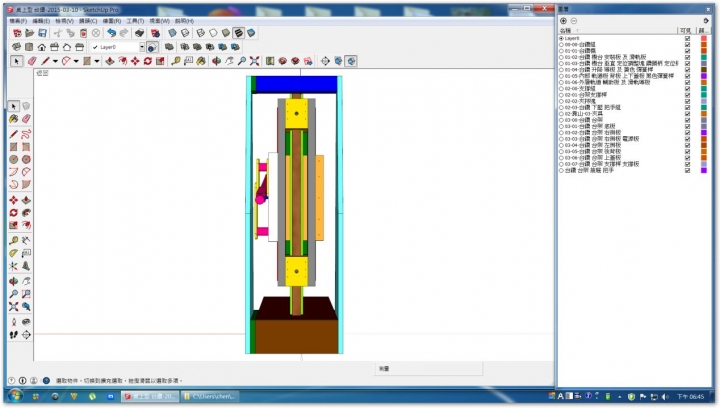Make layer 03-07 the active layer
720x408 pixels.
[561, 164]
